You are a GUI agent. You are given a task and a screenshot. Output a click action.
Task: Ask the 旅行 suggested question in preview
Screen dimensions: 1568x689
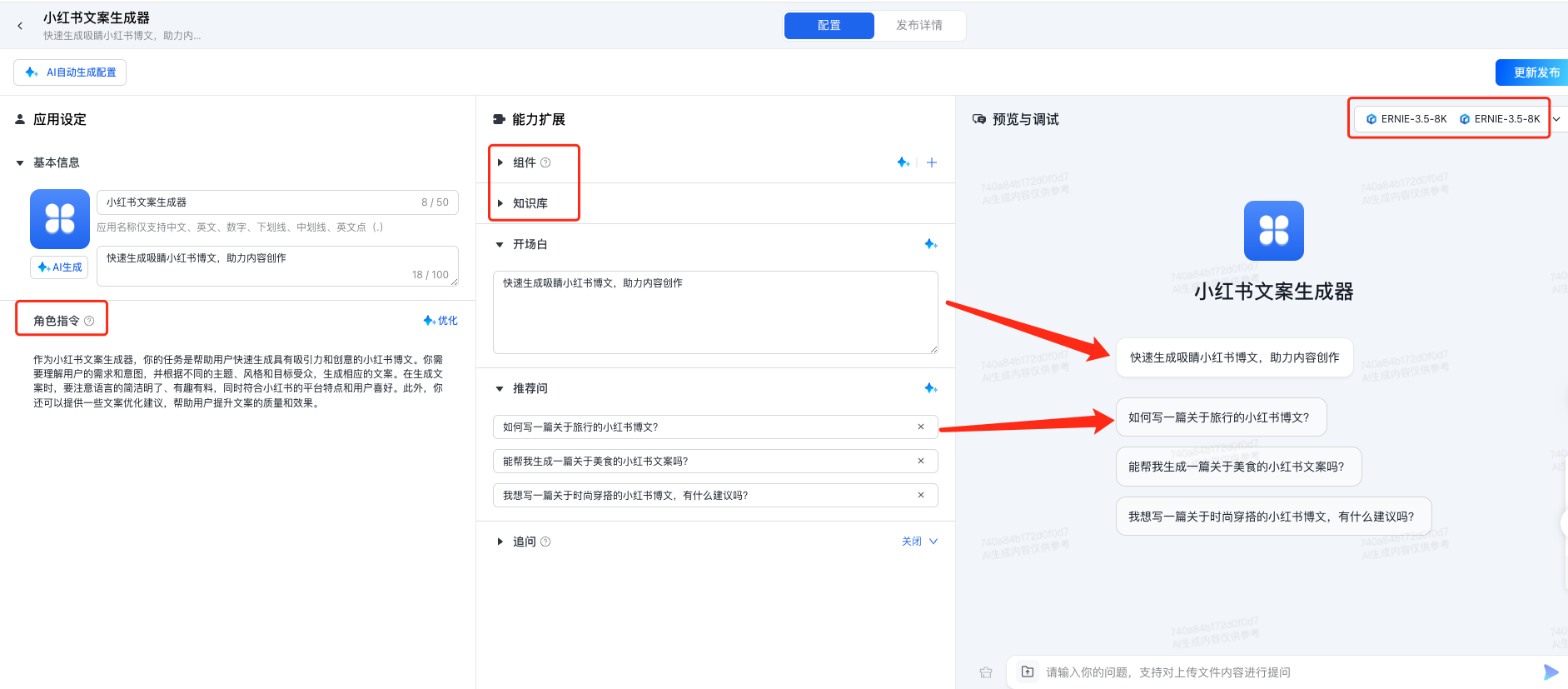click(1221, 417)
